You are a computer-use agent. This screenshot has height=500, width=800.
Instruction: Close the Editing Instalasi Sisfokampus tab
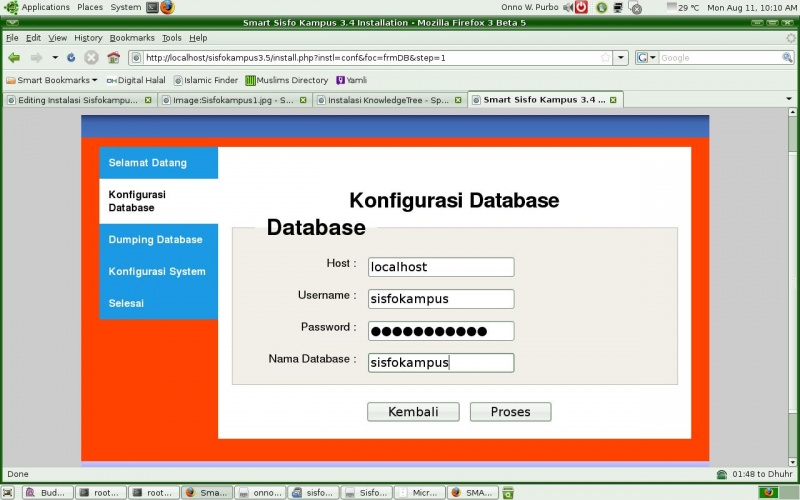point(148,100)
